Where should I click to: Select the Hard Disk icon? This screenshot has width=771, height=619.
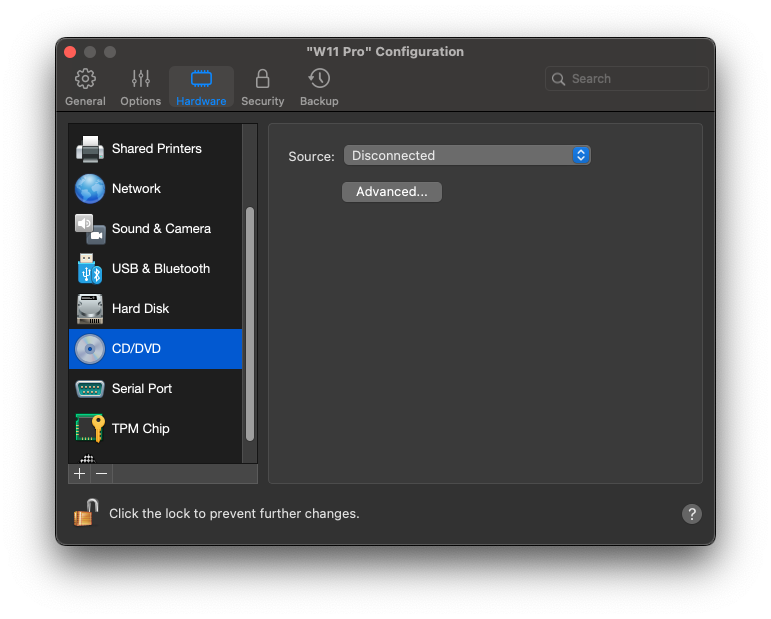[x=90, y=309]
